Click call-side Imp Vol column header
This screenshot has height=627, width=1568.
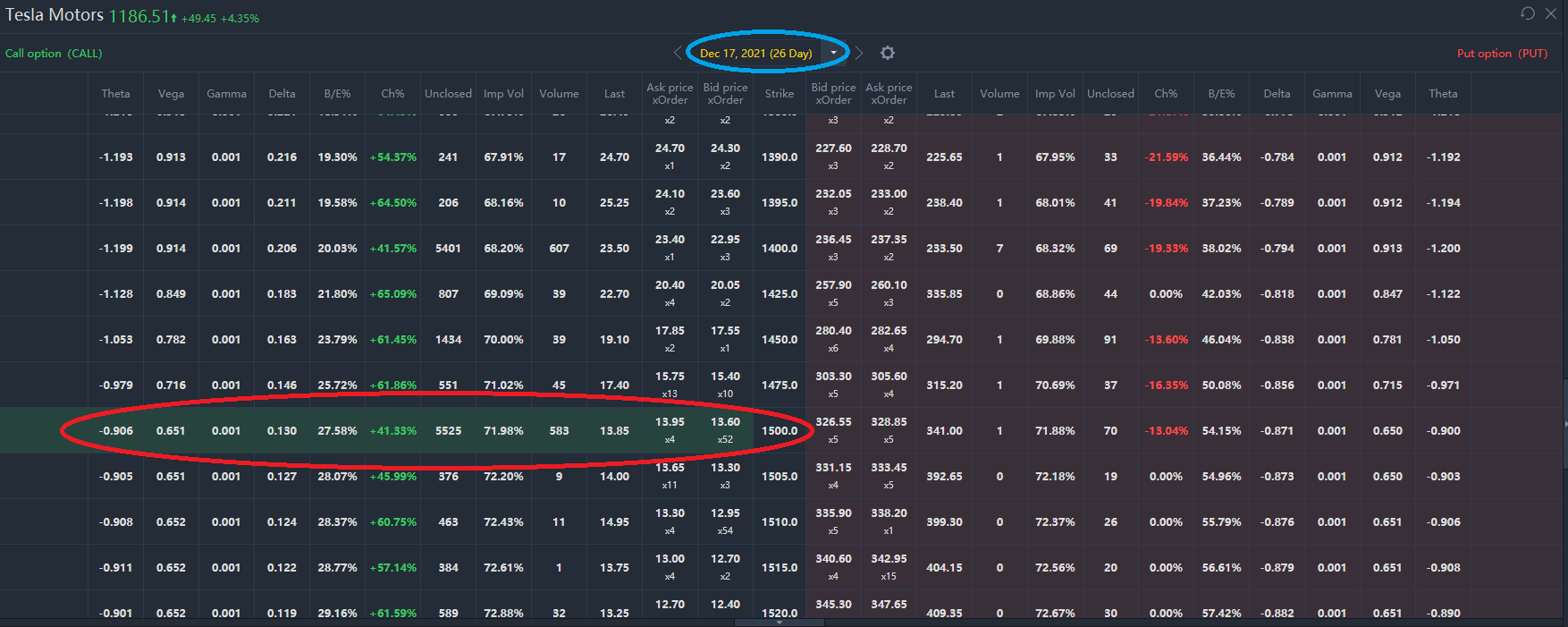503,93
